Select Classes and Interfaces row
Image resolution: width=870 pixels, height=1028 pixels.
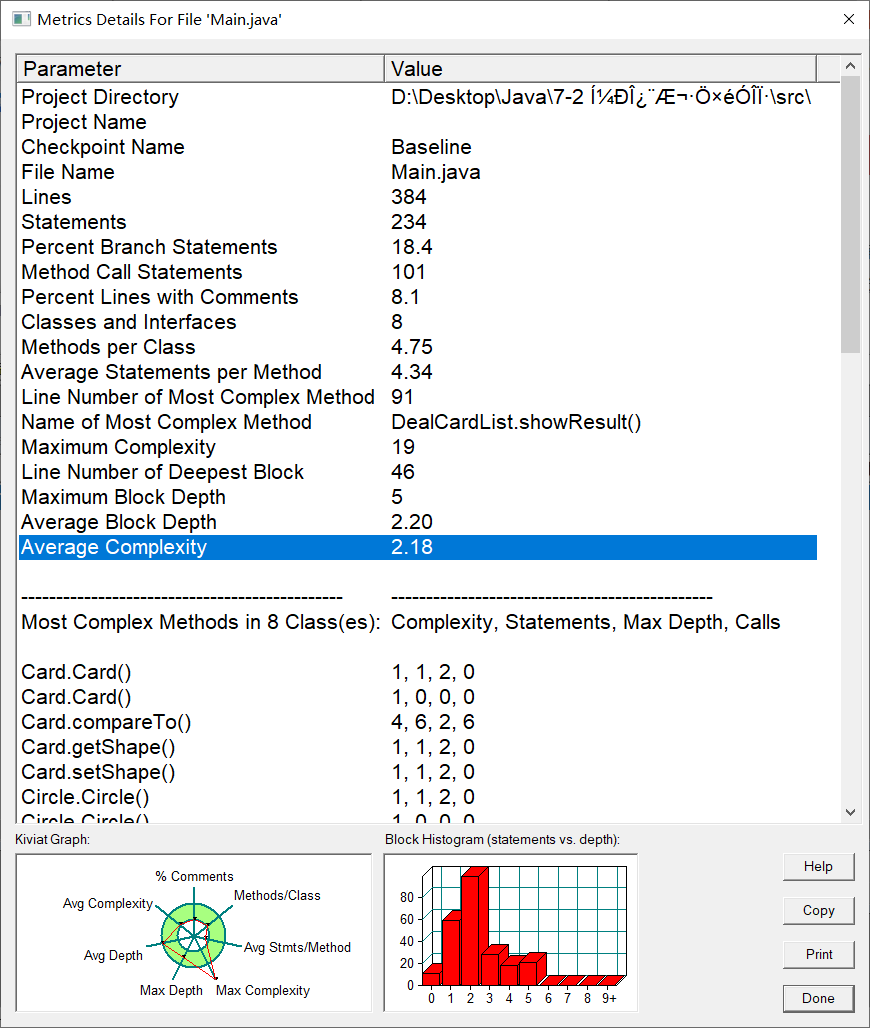[418, 322]
